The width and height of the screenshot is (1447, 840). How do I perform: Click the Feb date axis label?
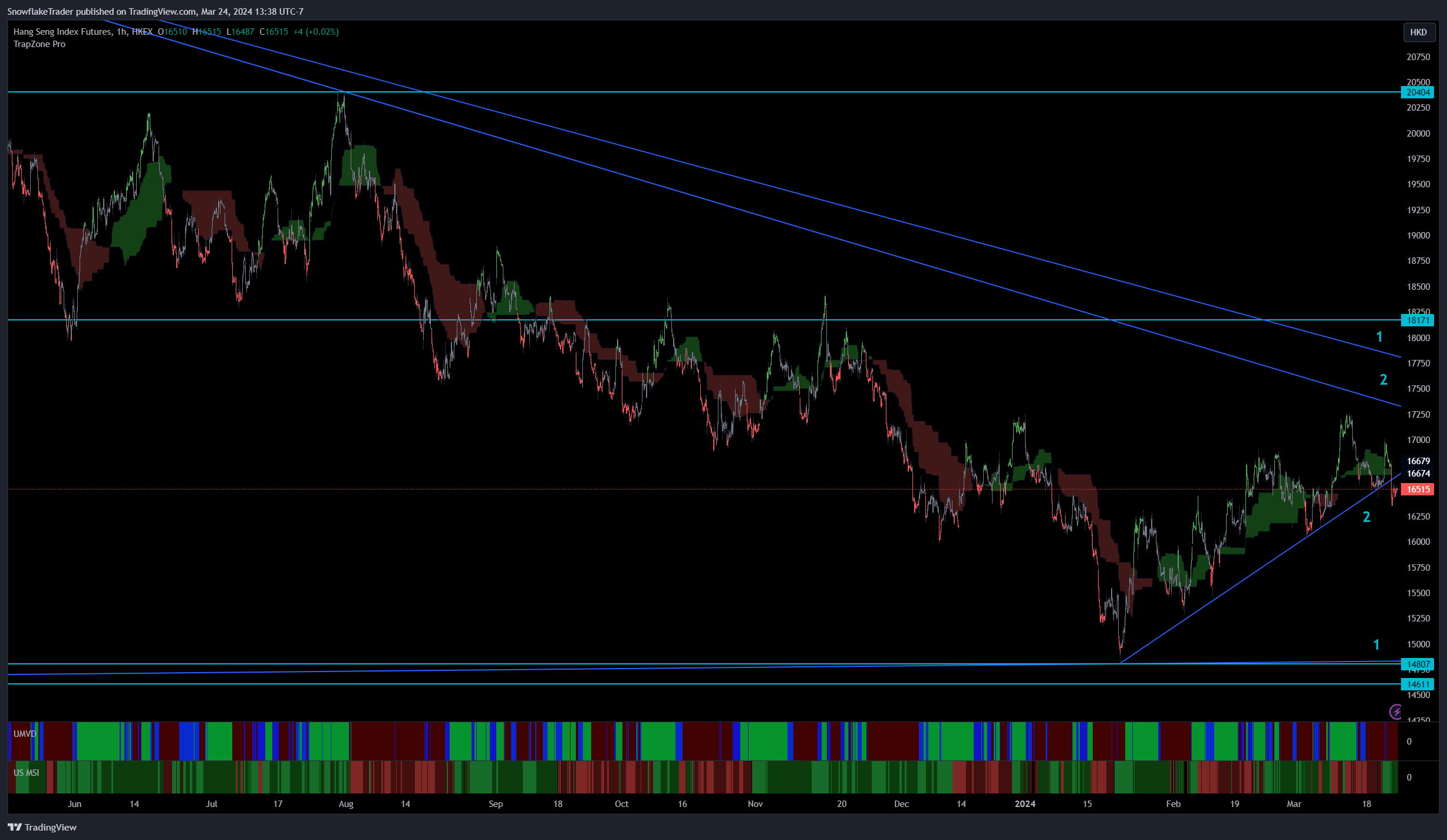(1174, 804)
